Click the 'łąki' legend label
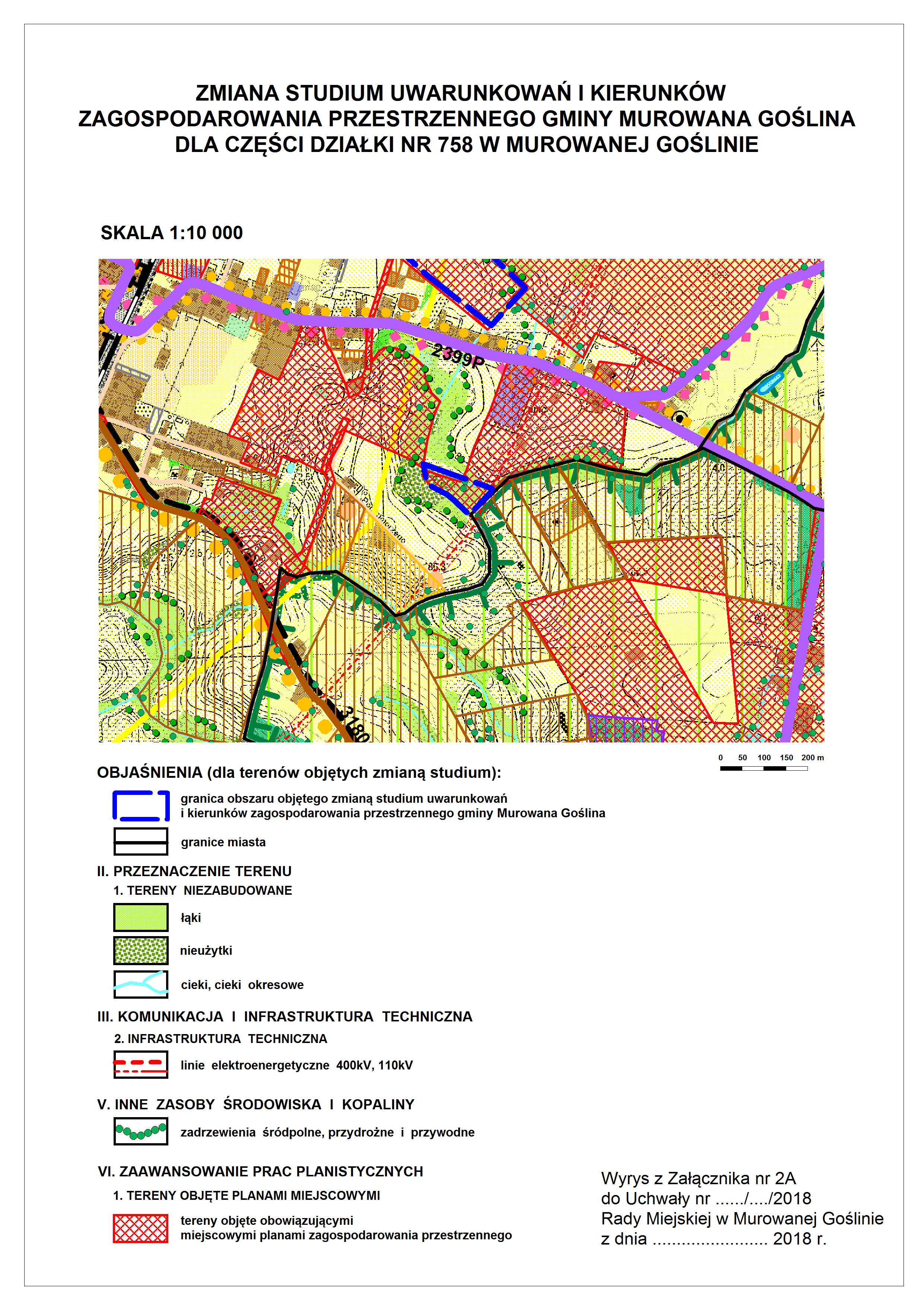The height and width of the screenshot is (1306, 924). pyautogui.click(x=191, y=917)
